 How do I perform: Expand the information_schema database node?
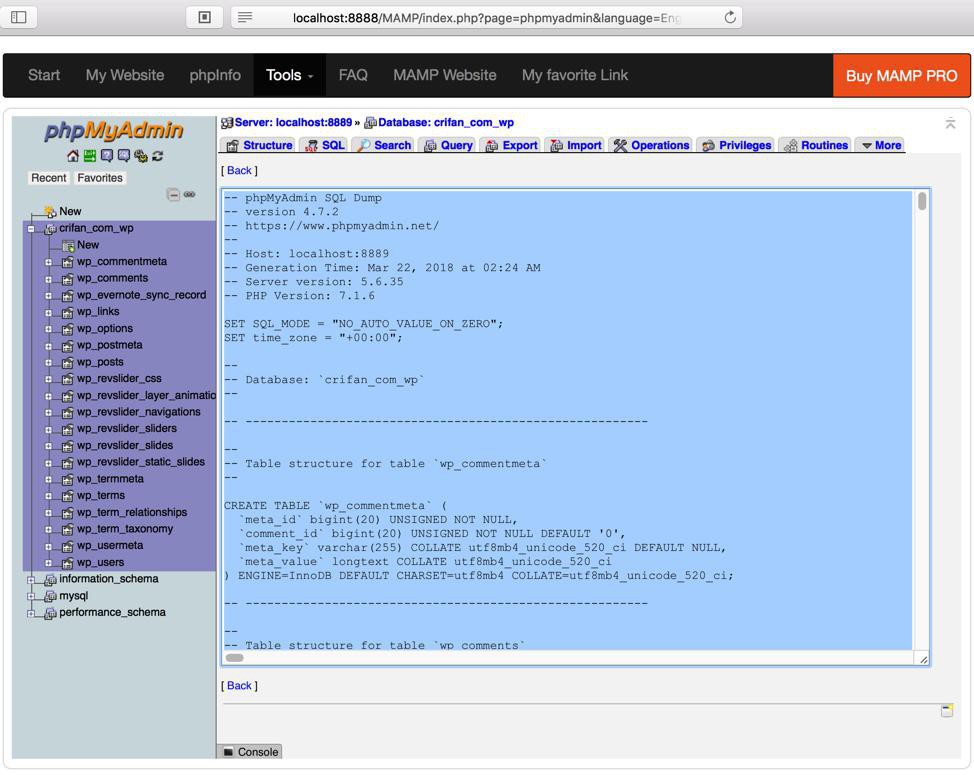[31, 580]
